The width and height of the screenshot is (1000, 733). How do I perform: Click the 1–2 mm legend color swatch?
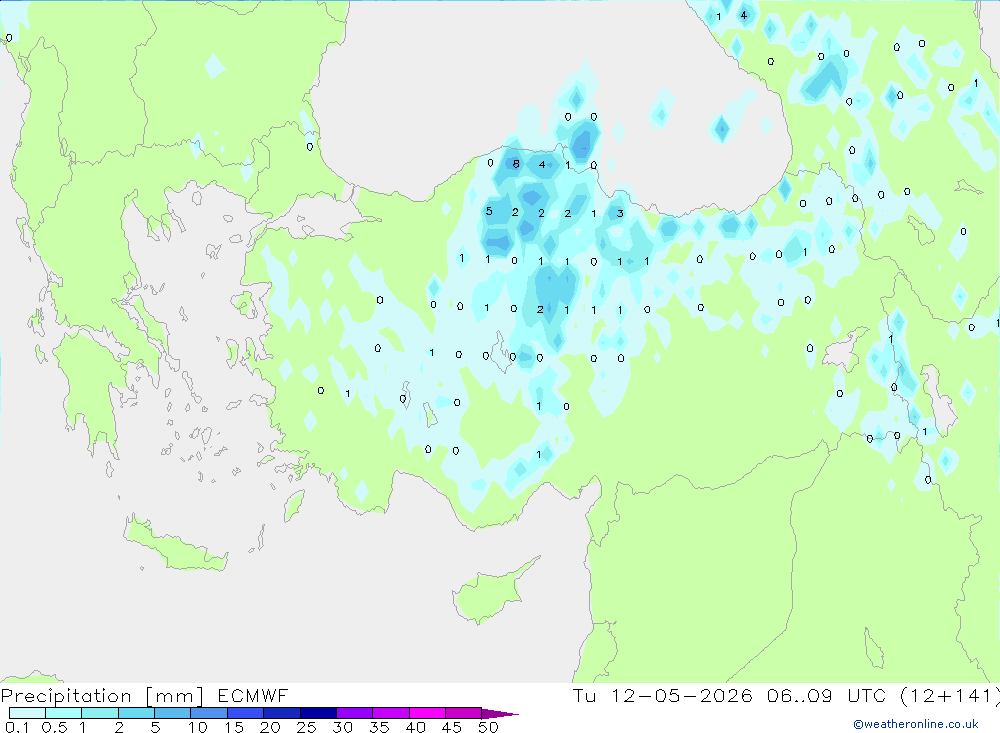[x=99, y=713]
